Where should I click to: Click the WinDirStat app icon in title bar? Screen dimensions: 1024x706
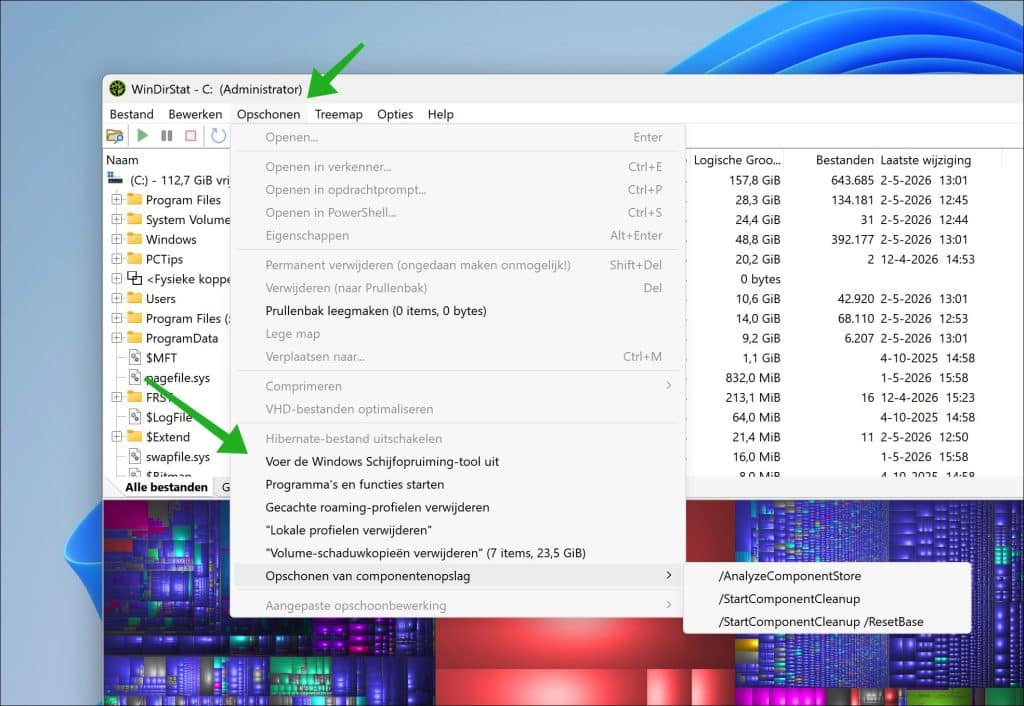[x=118, y=89]
